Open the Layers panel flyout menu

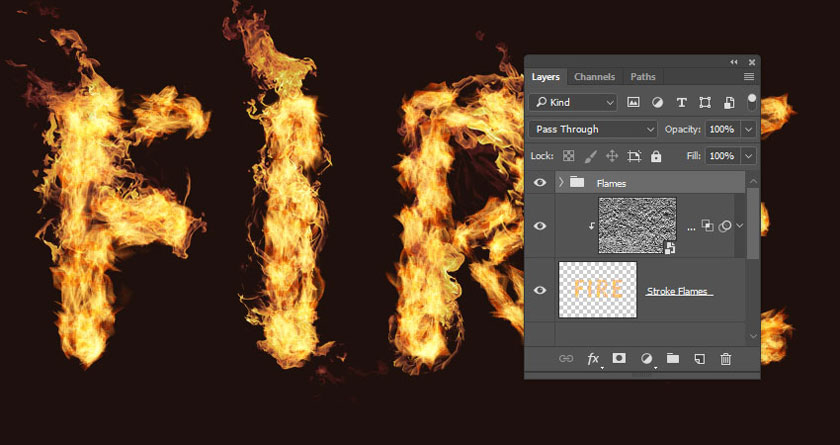(749, 77)
